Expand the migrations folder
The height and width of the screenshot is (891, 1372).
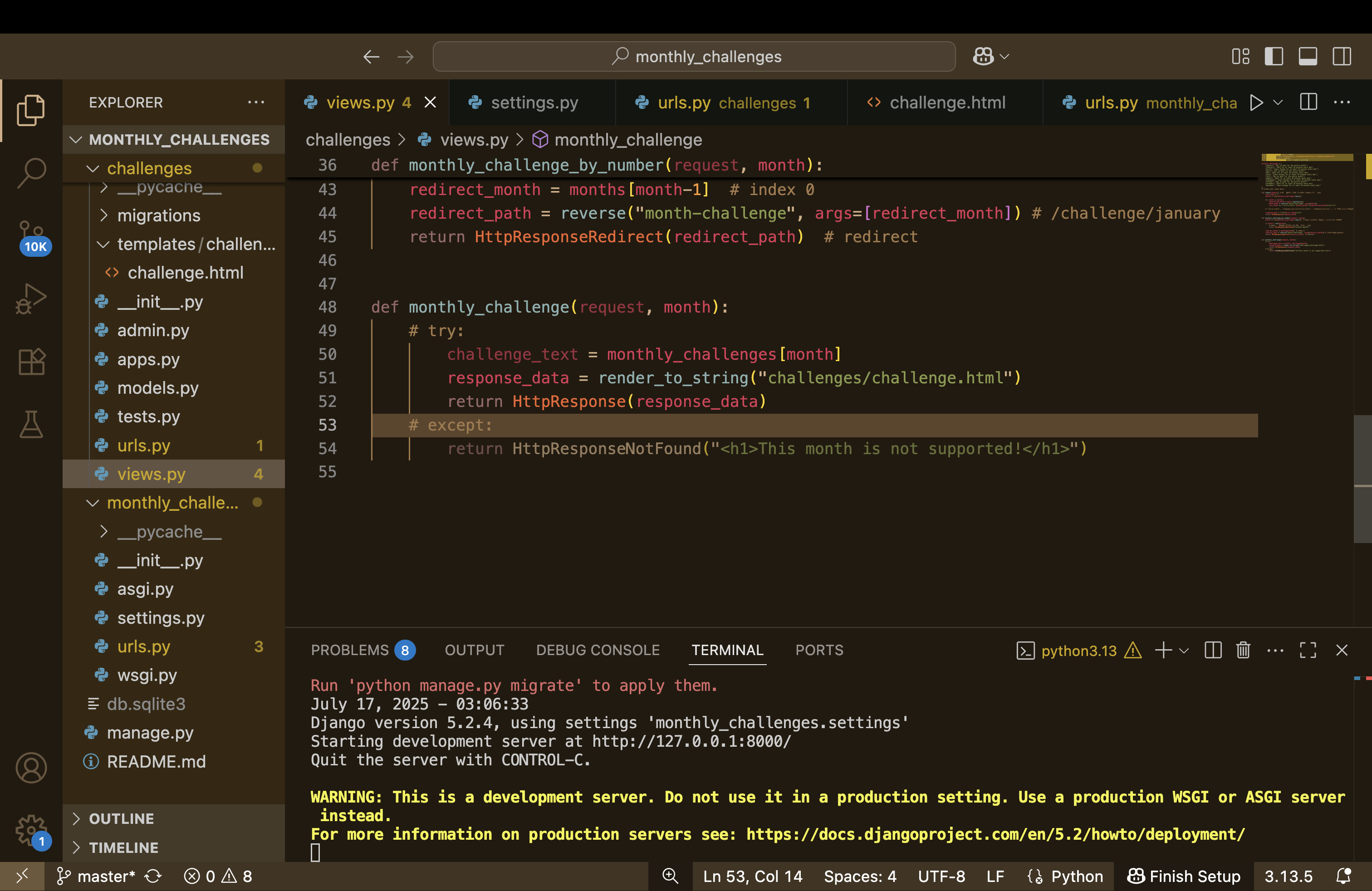(173, 215)
